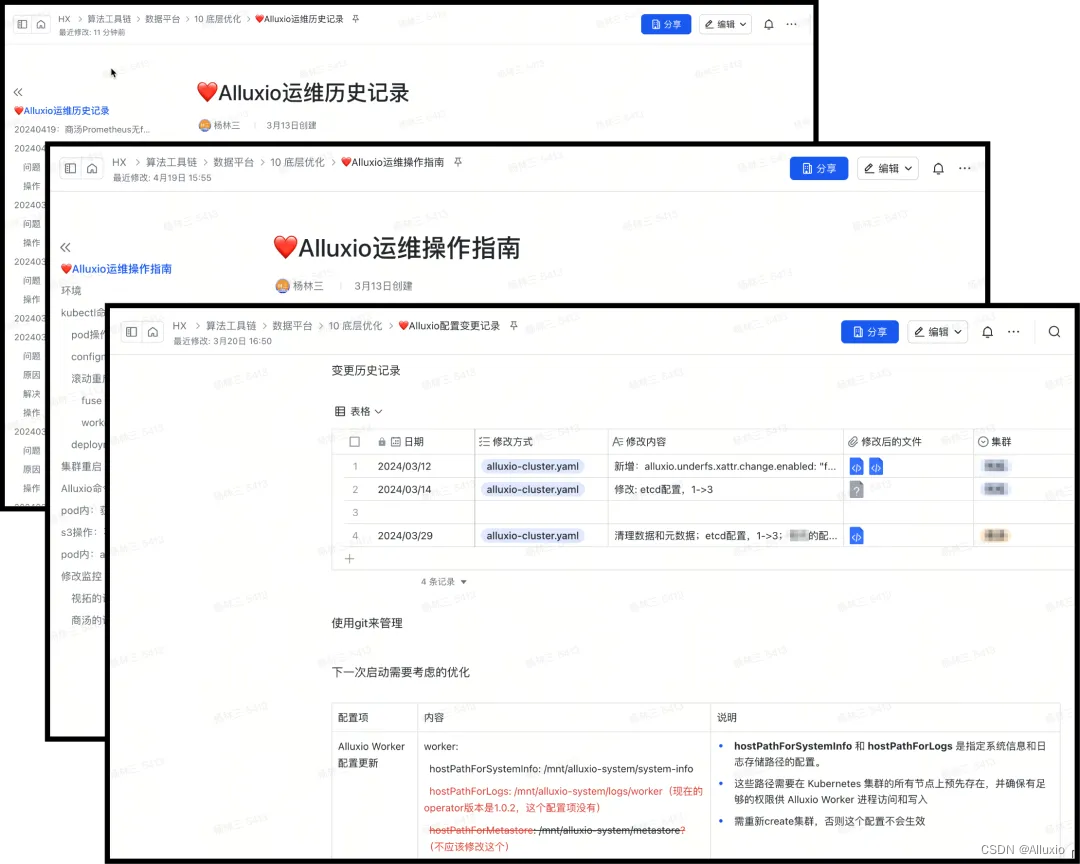
Task: Click the search icon in the front window
Action: point(1054,332)
